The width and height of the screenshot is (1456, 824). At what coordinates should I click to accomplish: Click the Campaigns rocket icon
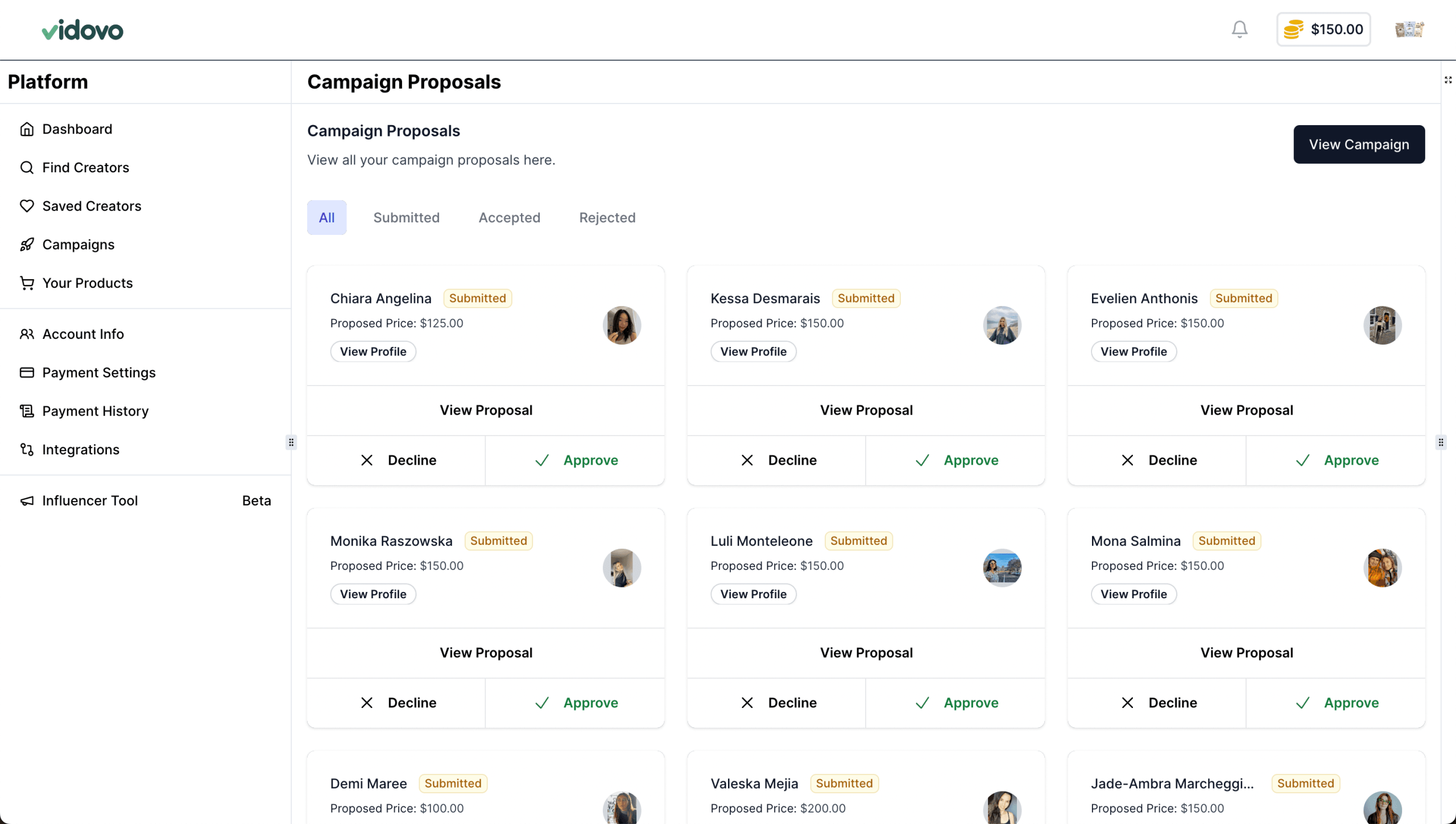click(x=27, y=245)
